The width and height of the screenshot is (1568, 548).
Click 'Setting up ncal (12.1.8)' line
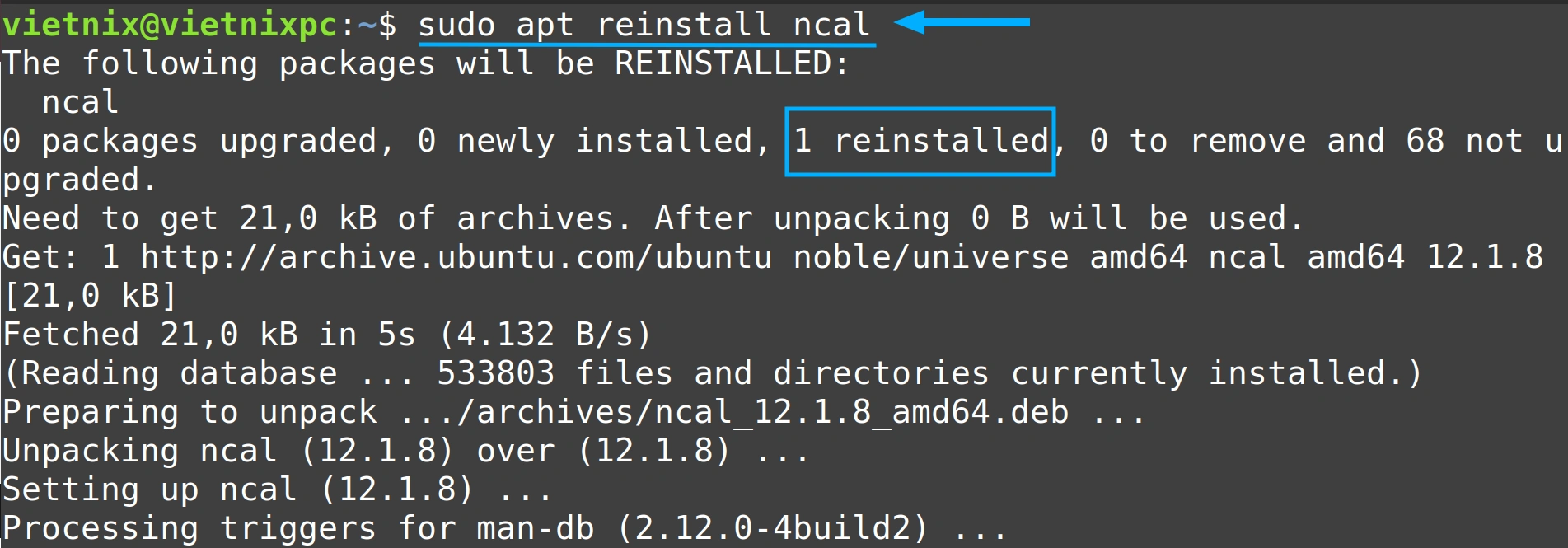click(x=277, y=489)
